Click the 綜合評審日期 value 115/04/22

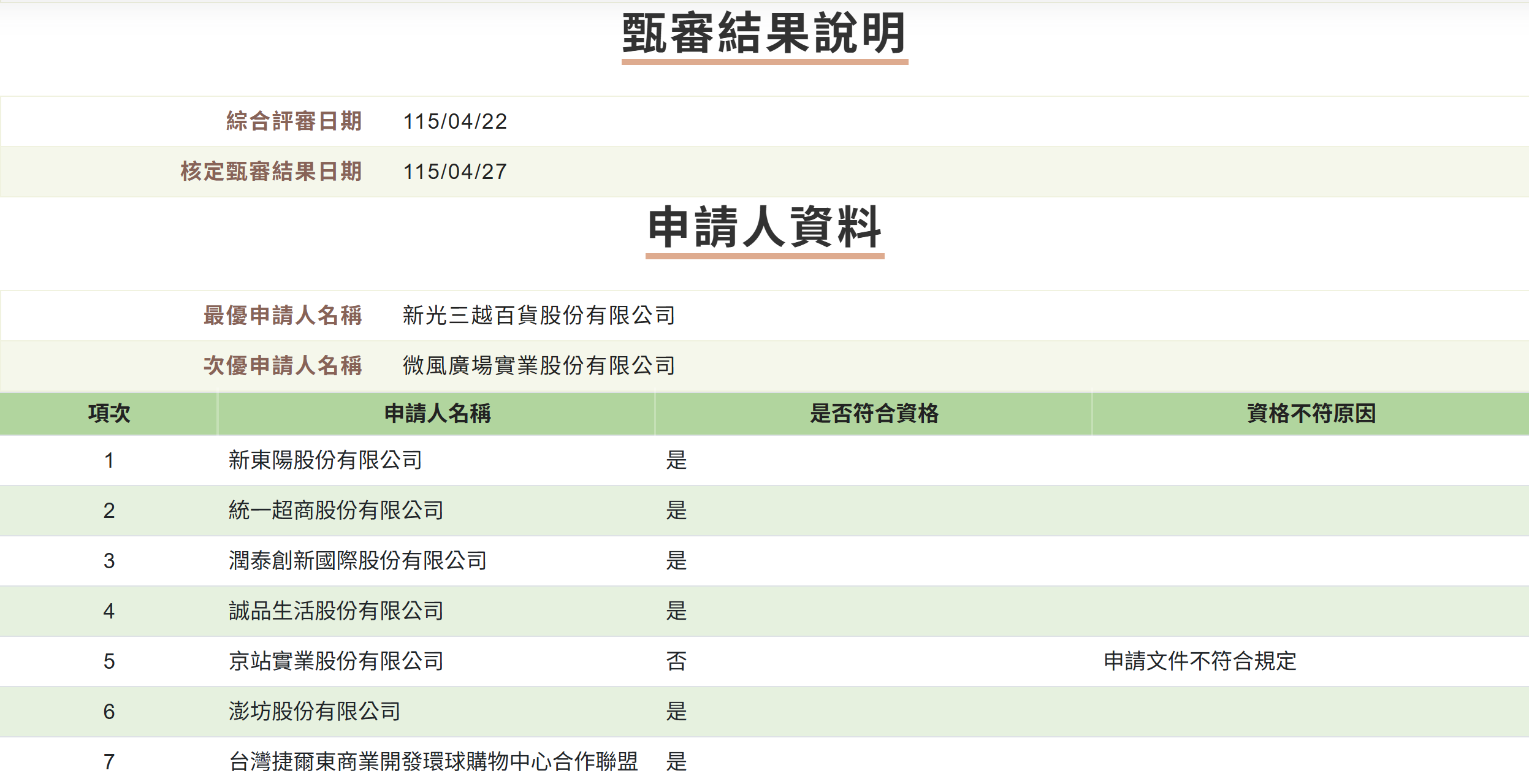pyautogui.click(x=455, y=121)
